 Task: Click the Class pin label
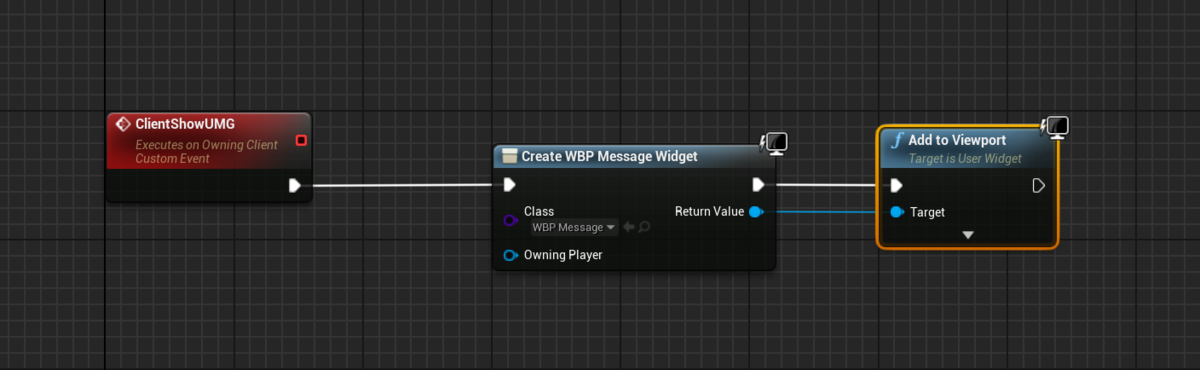[x=539, y=212]
